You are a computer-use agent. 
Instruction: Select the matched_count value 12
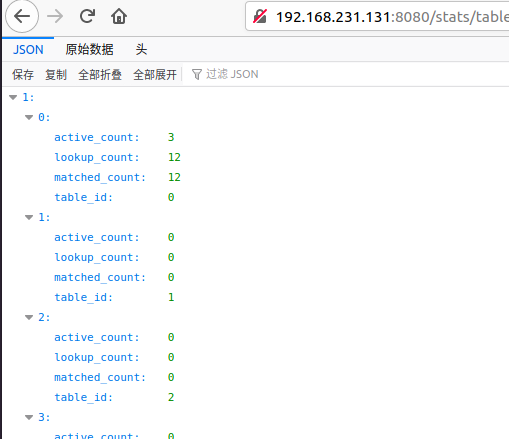[174, 177]
